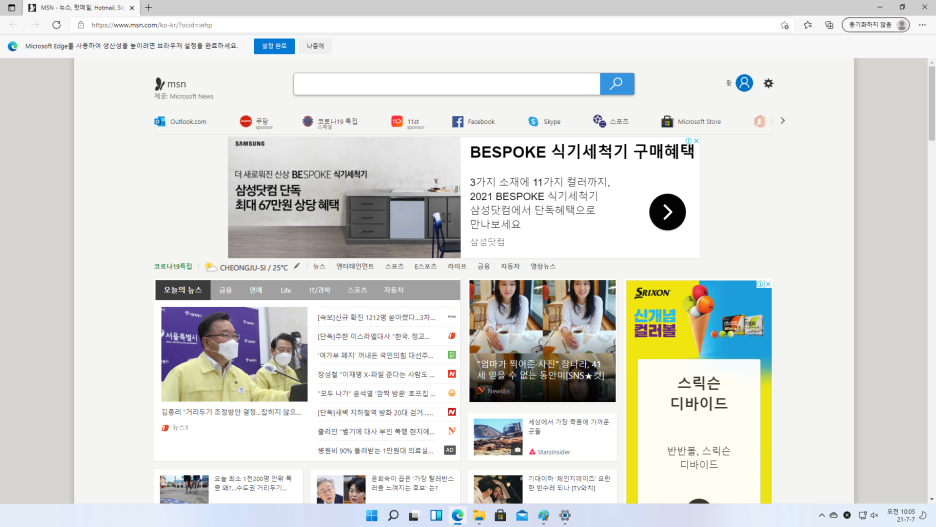This screenshot has width=936, height=527.
Task: Click the taskbar clock 오전 10:05
Action: coord(901,516)
